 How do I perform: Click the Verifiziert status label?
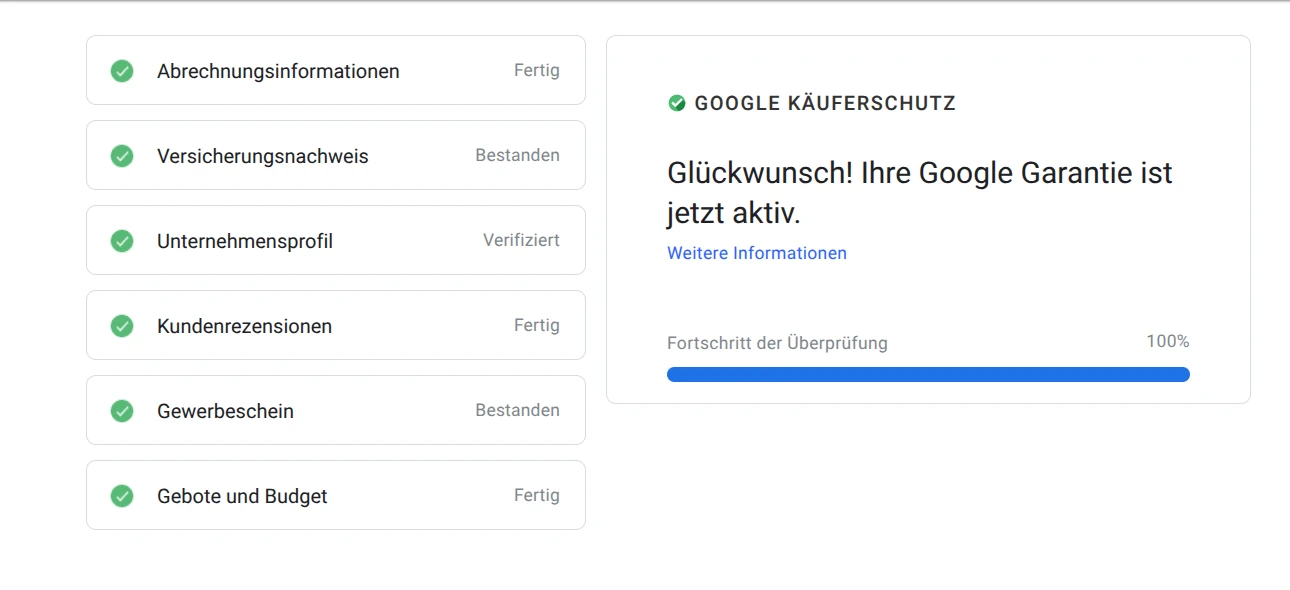click(521, 241)
